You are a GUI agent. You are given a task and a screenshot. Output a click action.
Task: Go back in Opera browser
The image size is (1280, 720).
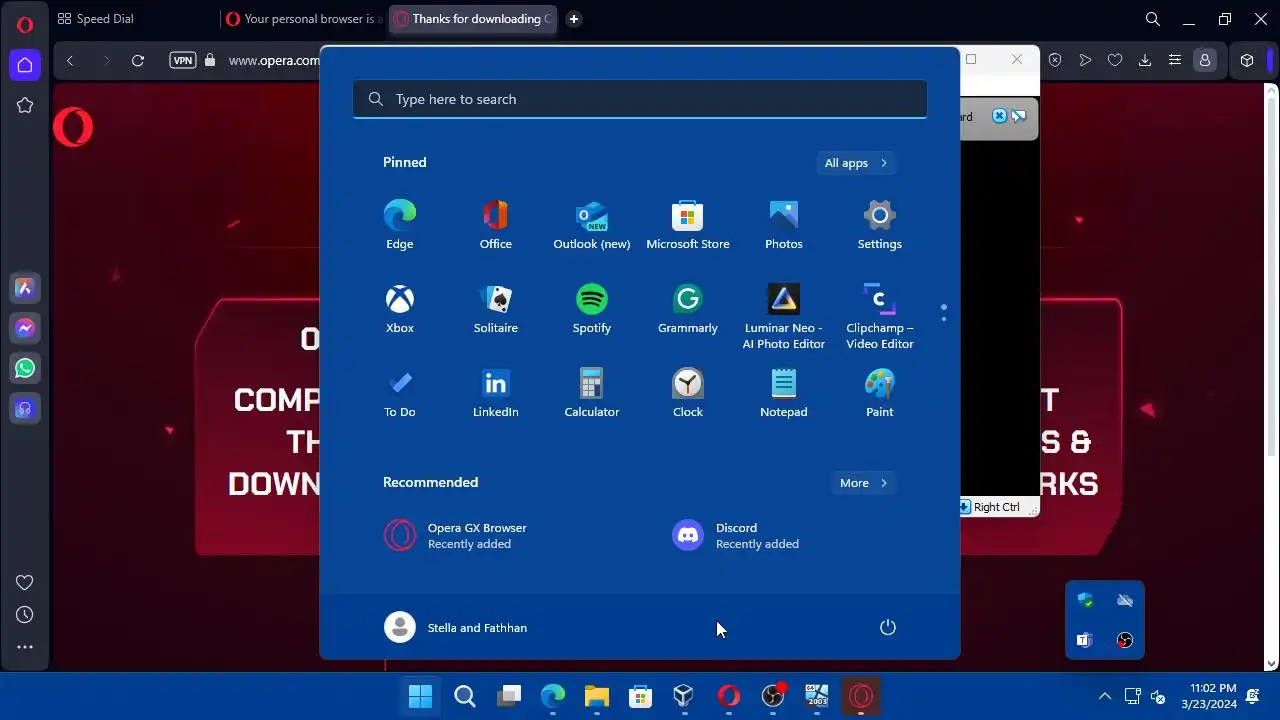pyautogui.click(x=70, y=60)
